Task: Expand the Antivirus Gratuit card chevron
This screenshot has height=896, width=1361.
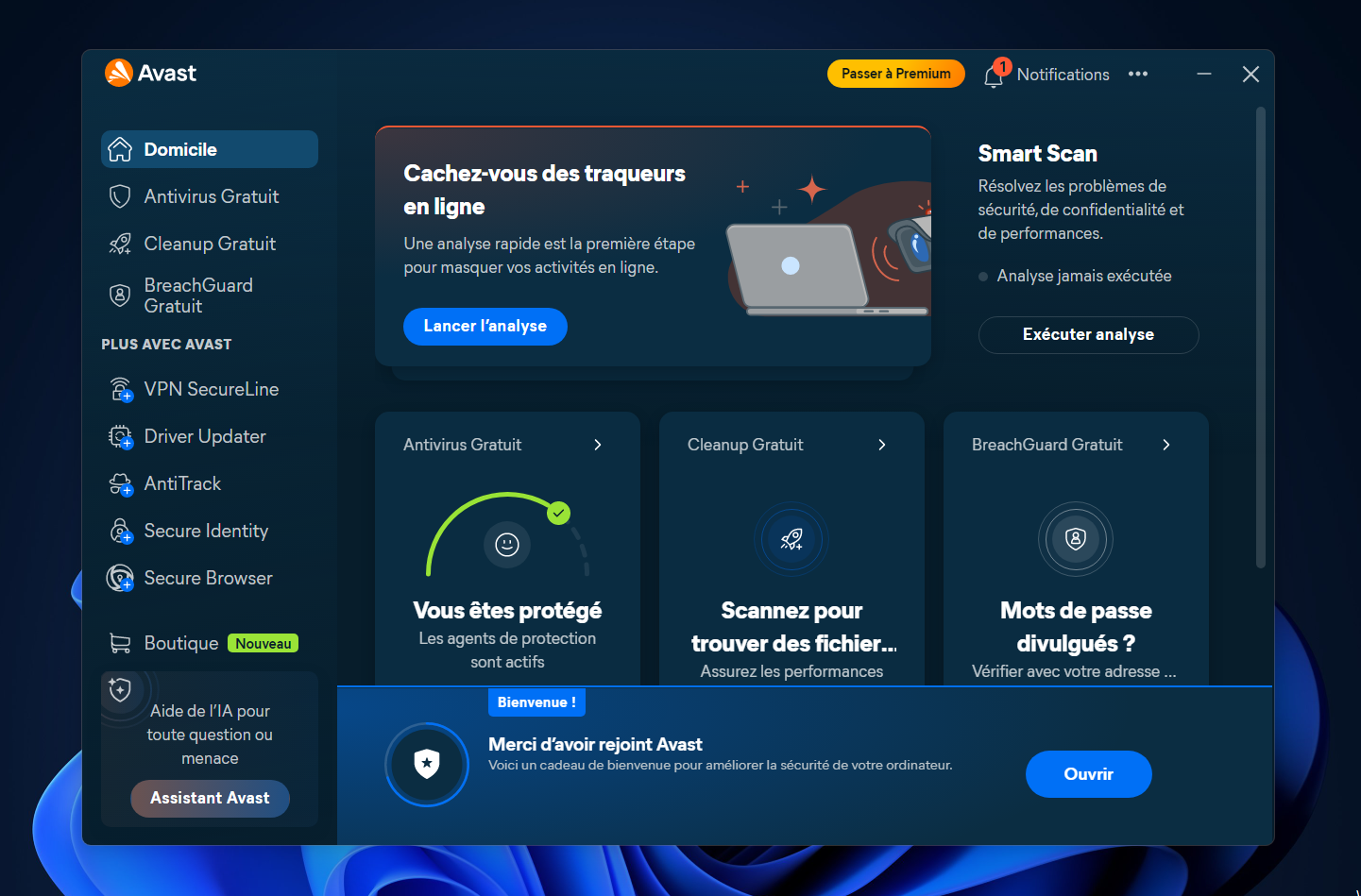Action: 598,445
